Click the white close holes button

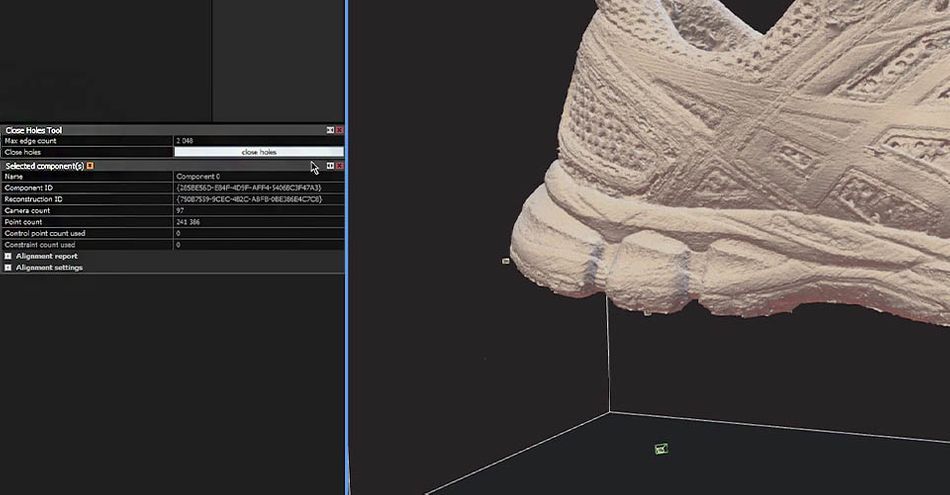pos(259,152)
